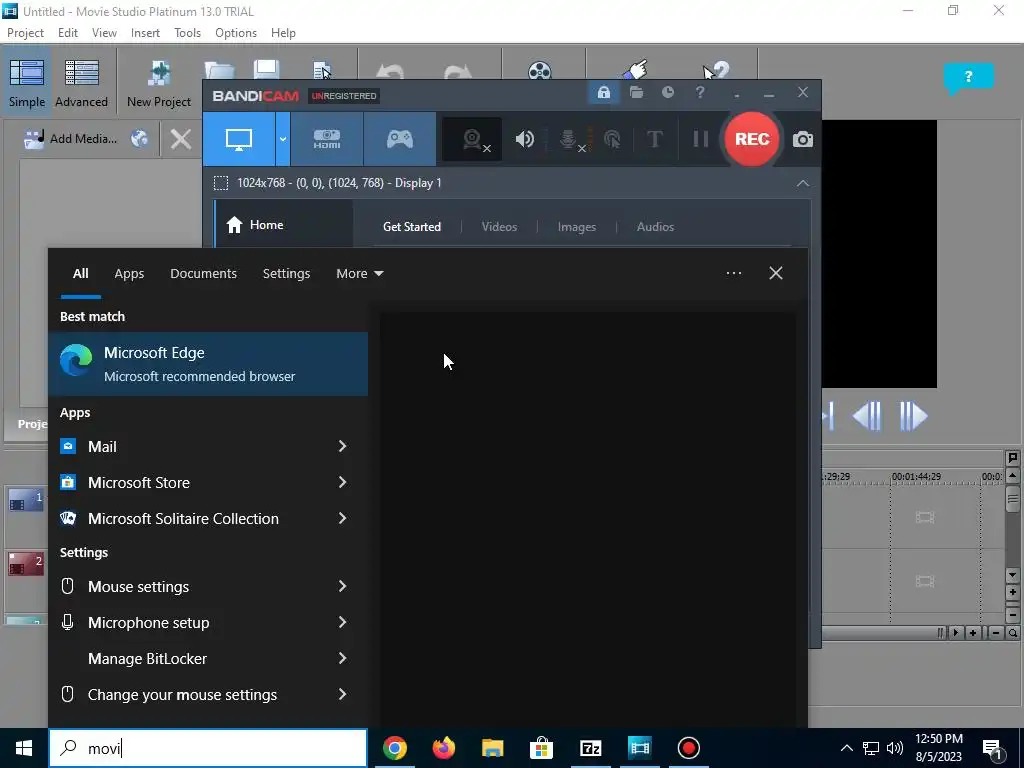Select the All search filter tab

[80, 274]
